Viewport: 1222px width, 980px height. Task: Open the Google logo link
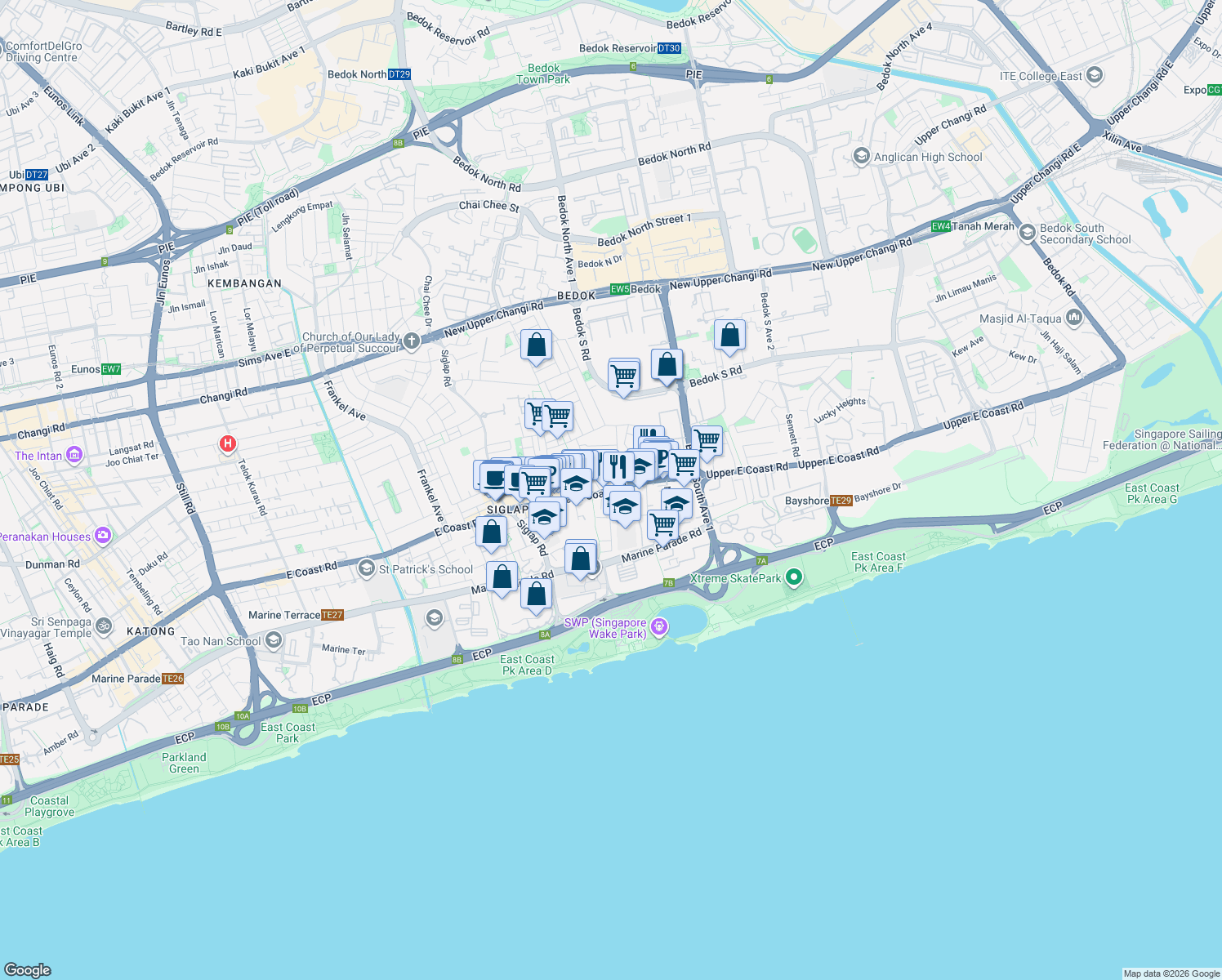tap(28, 969)
